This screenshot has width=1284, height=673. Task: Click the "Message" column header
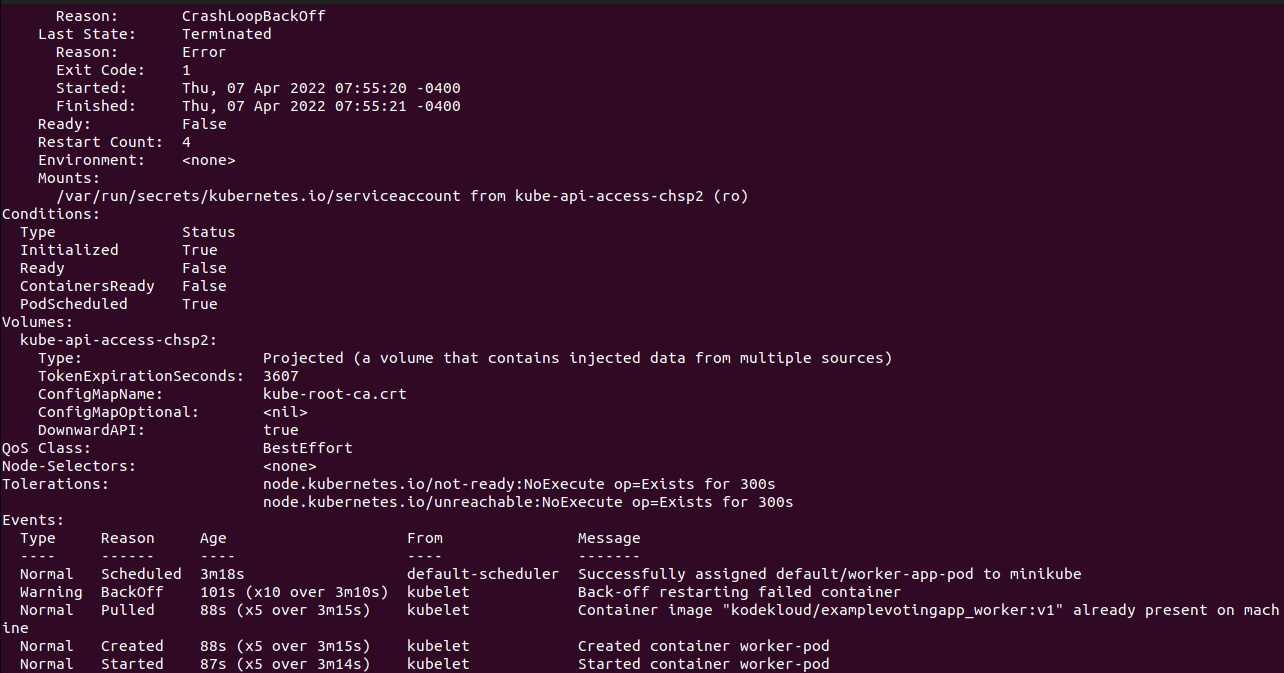[609, 538]
